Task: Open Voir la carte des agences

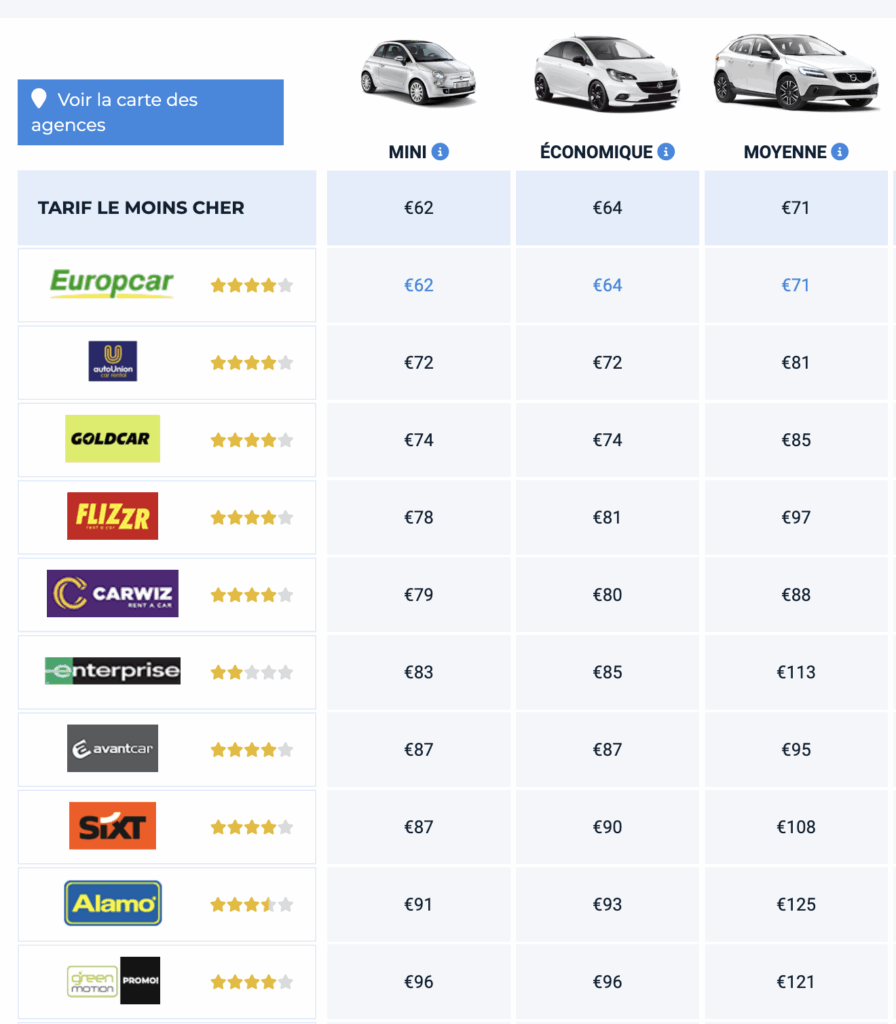Action: 150,112
